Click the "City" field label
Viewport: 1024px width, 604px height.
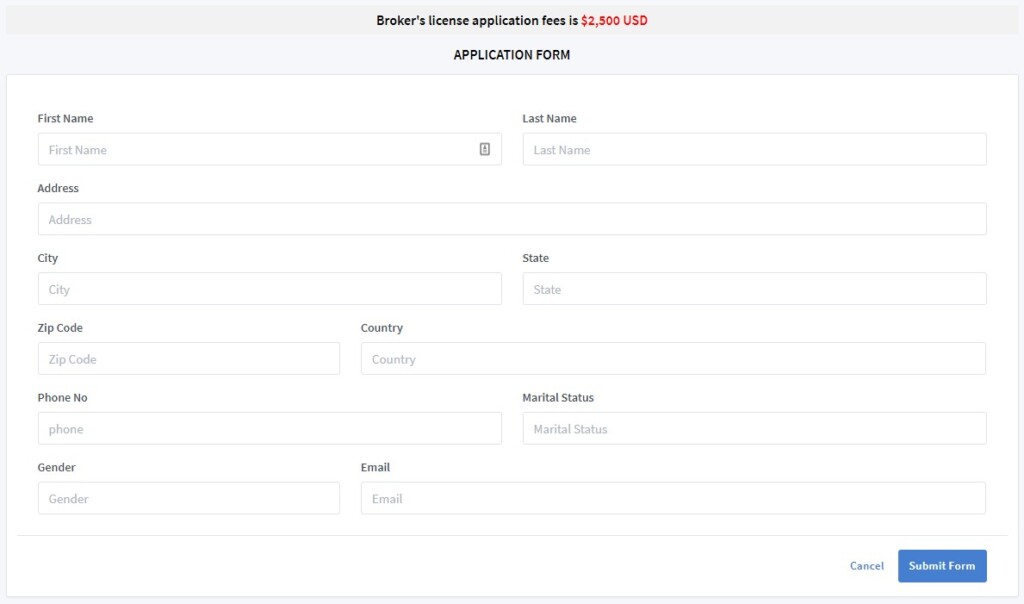[48, 258]
